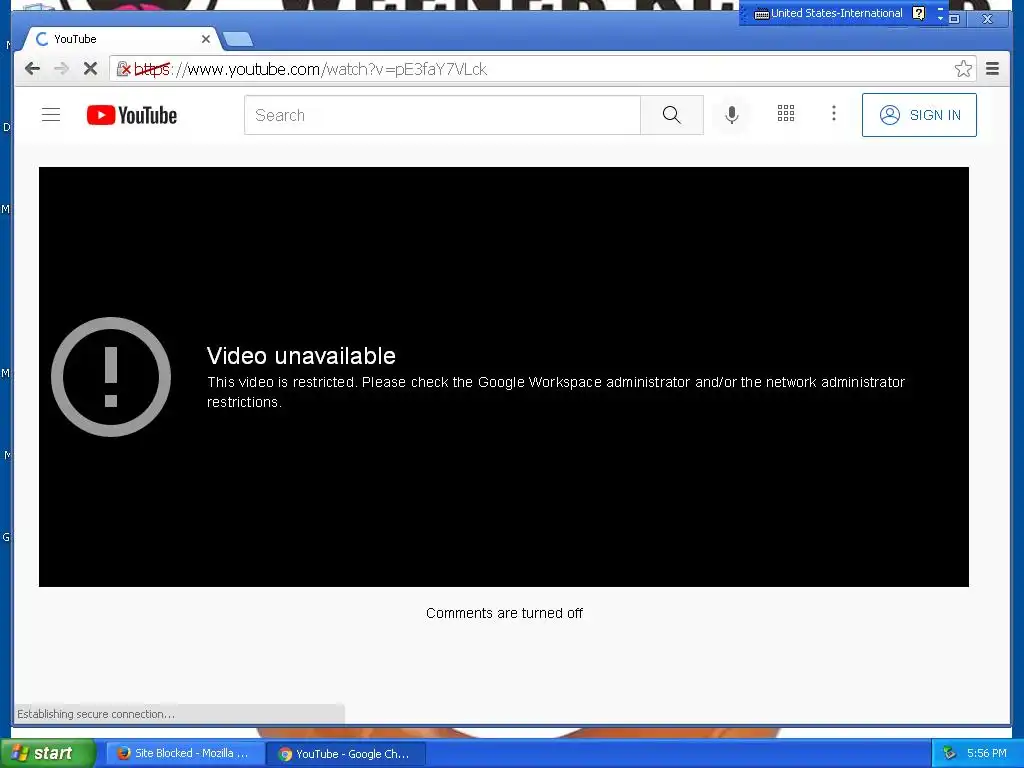Select YouTube Google Chrome taskbar item
This screenshot has height=768, width=1024.
[x=346, y=754]
